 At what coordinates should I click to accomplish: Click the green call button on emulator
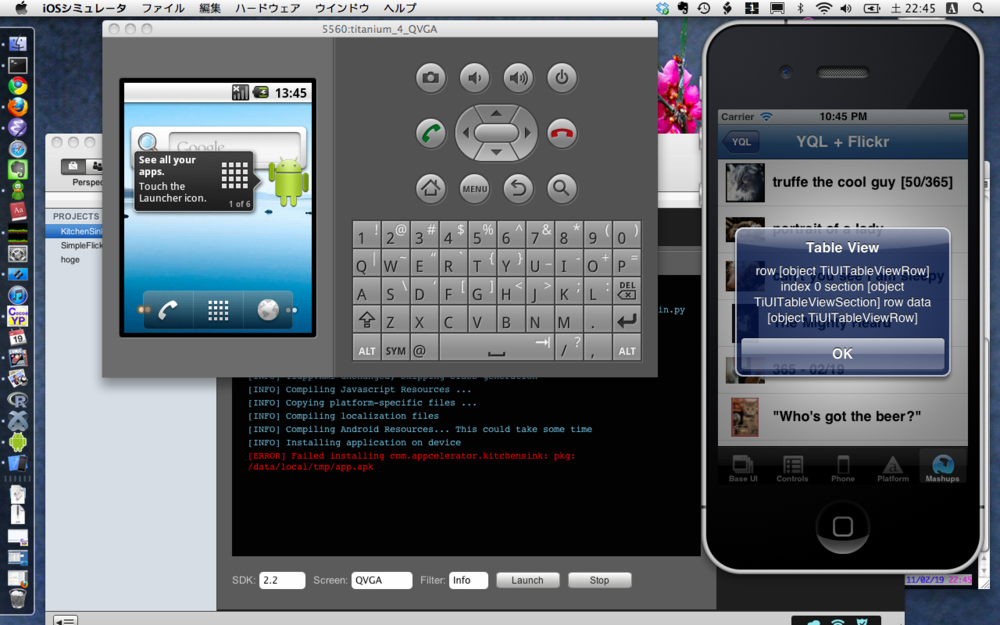point(431,133)
